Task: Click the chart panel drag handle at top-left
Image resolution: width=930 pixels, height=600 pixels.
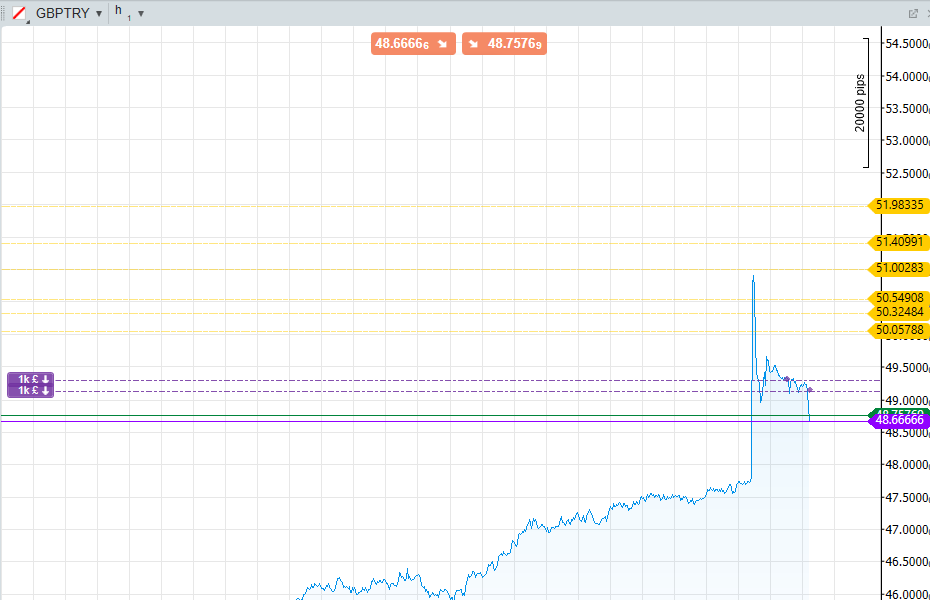Action: pyautogui.click(x=5, y=14)
